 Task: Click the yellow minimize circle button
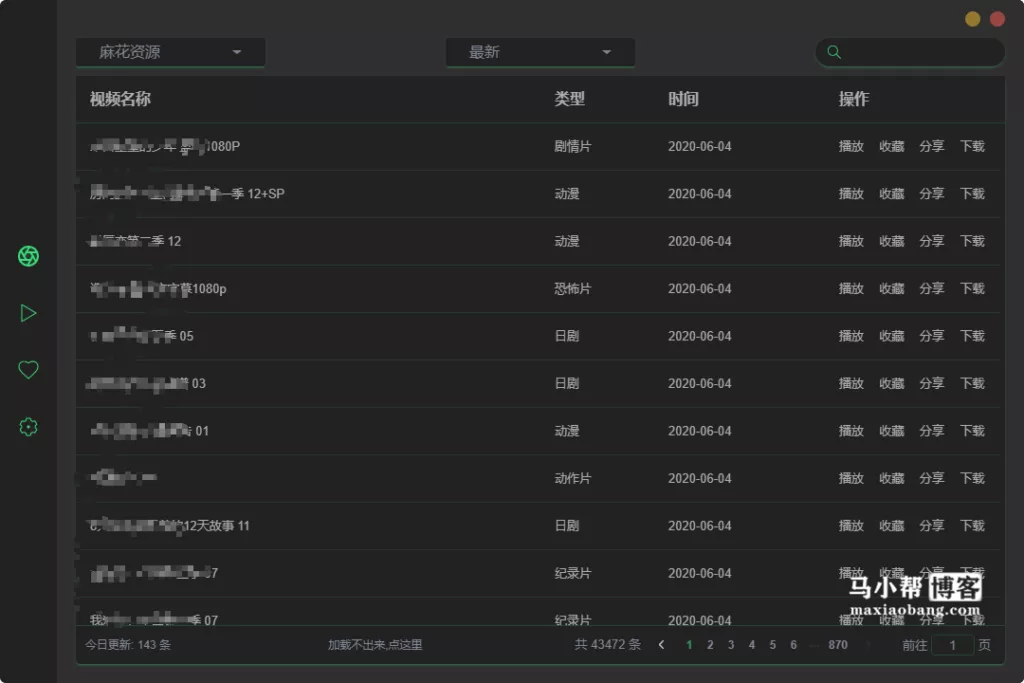click(972, 19)
